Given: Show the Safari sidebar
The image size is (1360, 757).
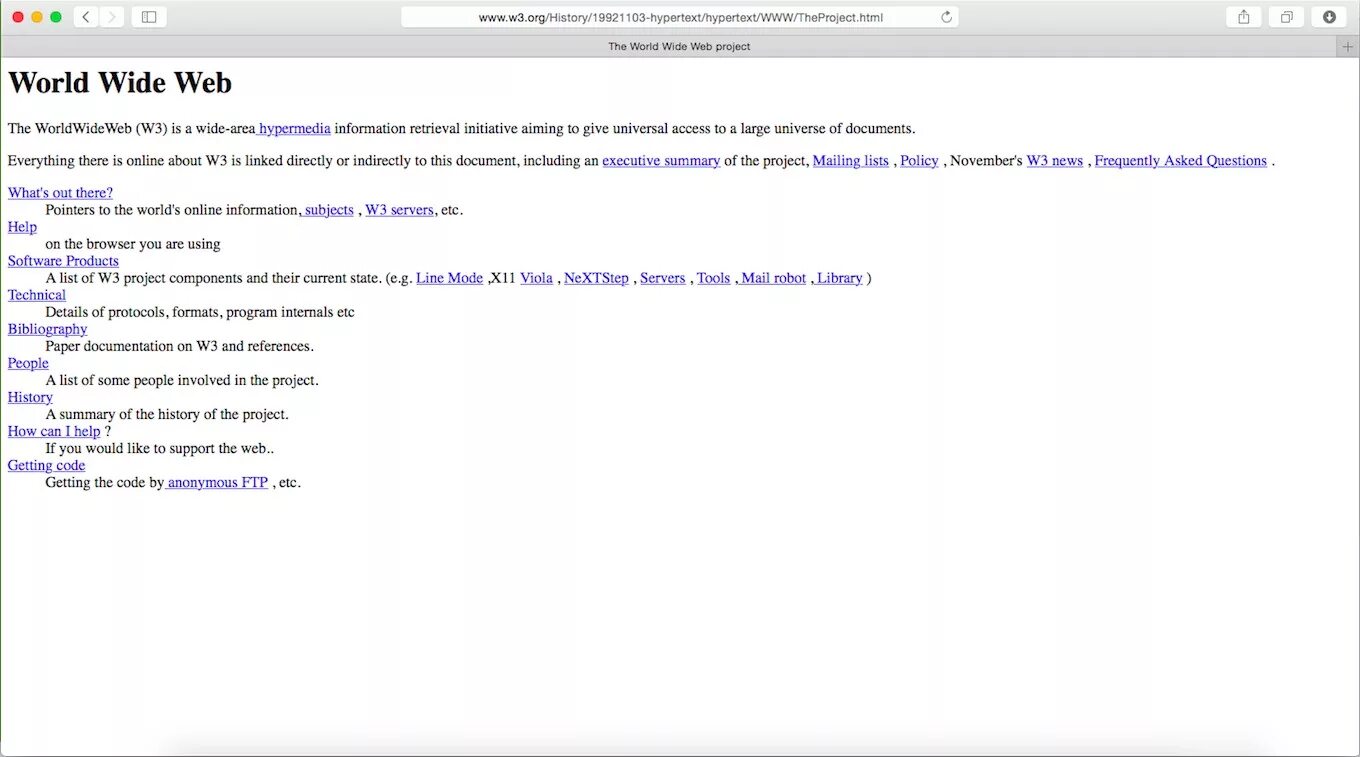Looking at the screenshot, I should [x=149, y=17].
